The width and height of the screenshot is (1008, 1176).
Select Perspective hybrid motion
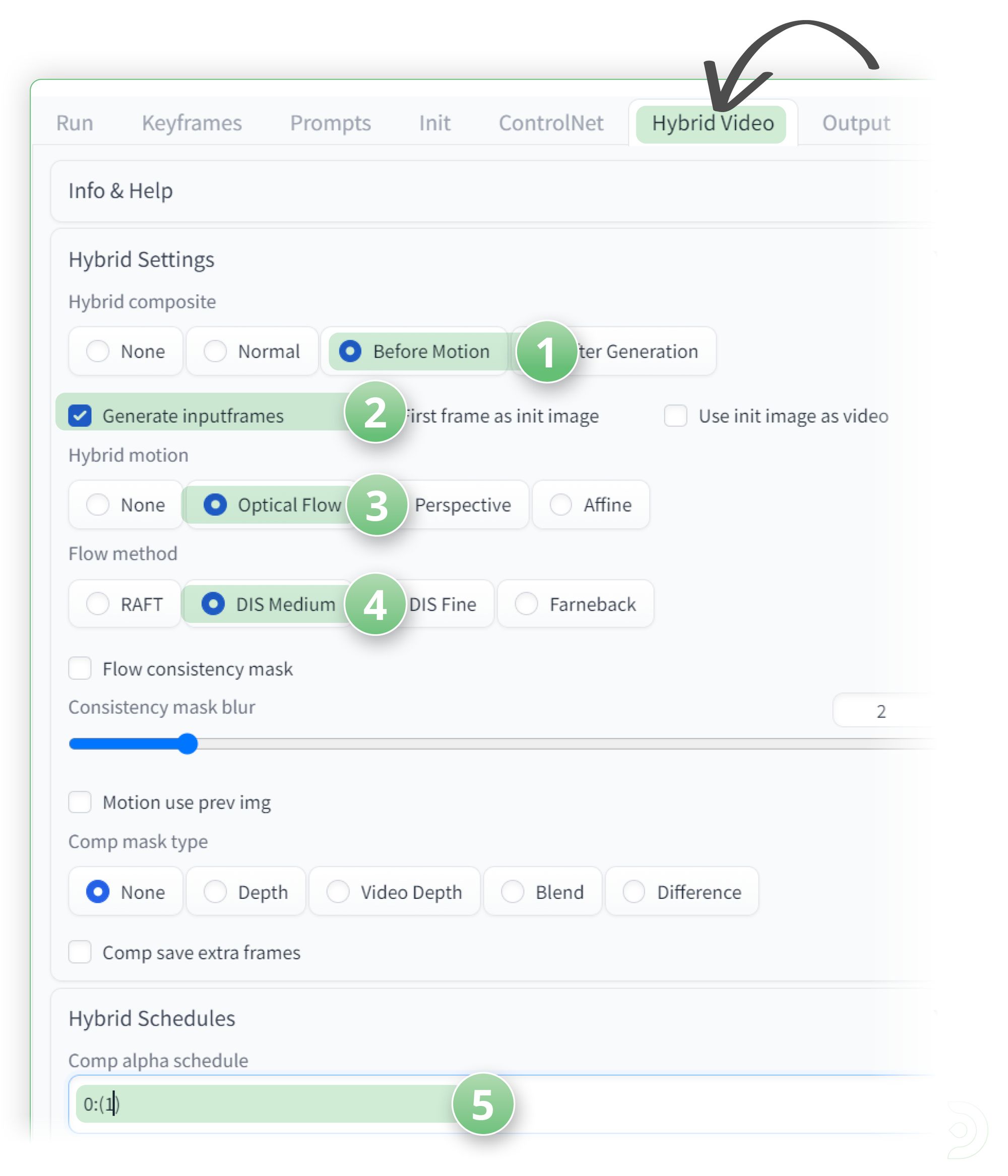click(462, 505)
